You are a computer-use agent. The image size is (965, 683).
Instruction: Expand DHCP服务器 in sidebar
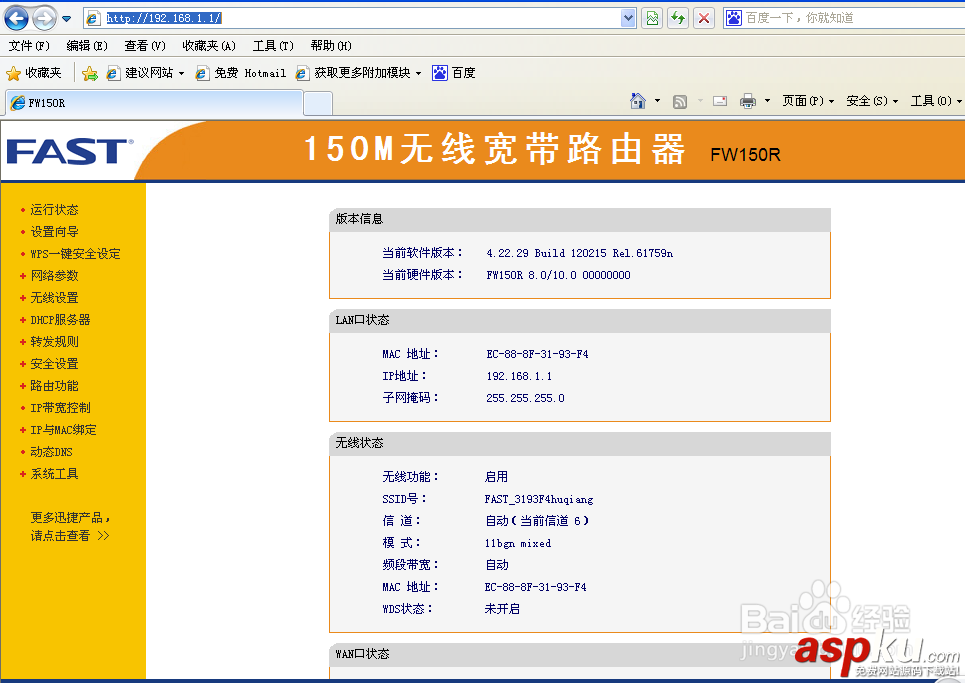[x=60, y=320]
